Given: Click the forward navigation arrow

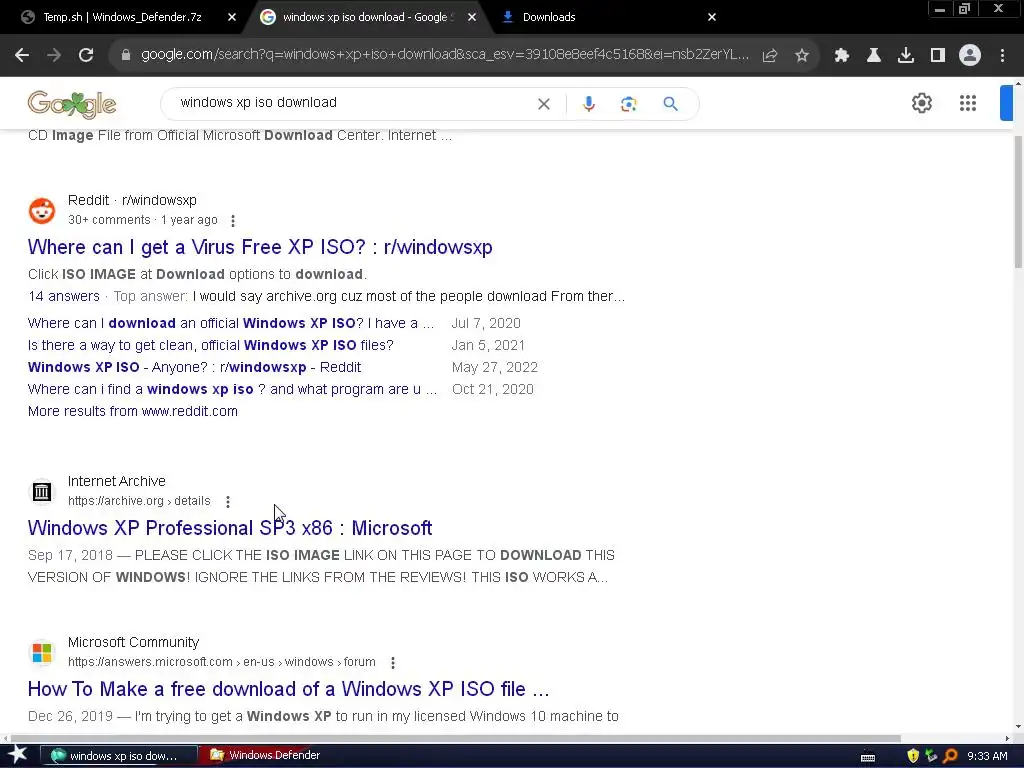Looking at the screenshot, I should click(54, 55).
